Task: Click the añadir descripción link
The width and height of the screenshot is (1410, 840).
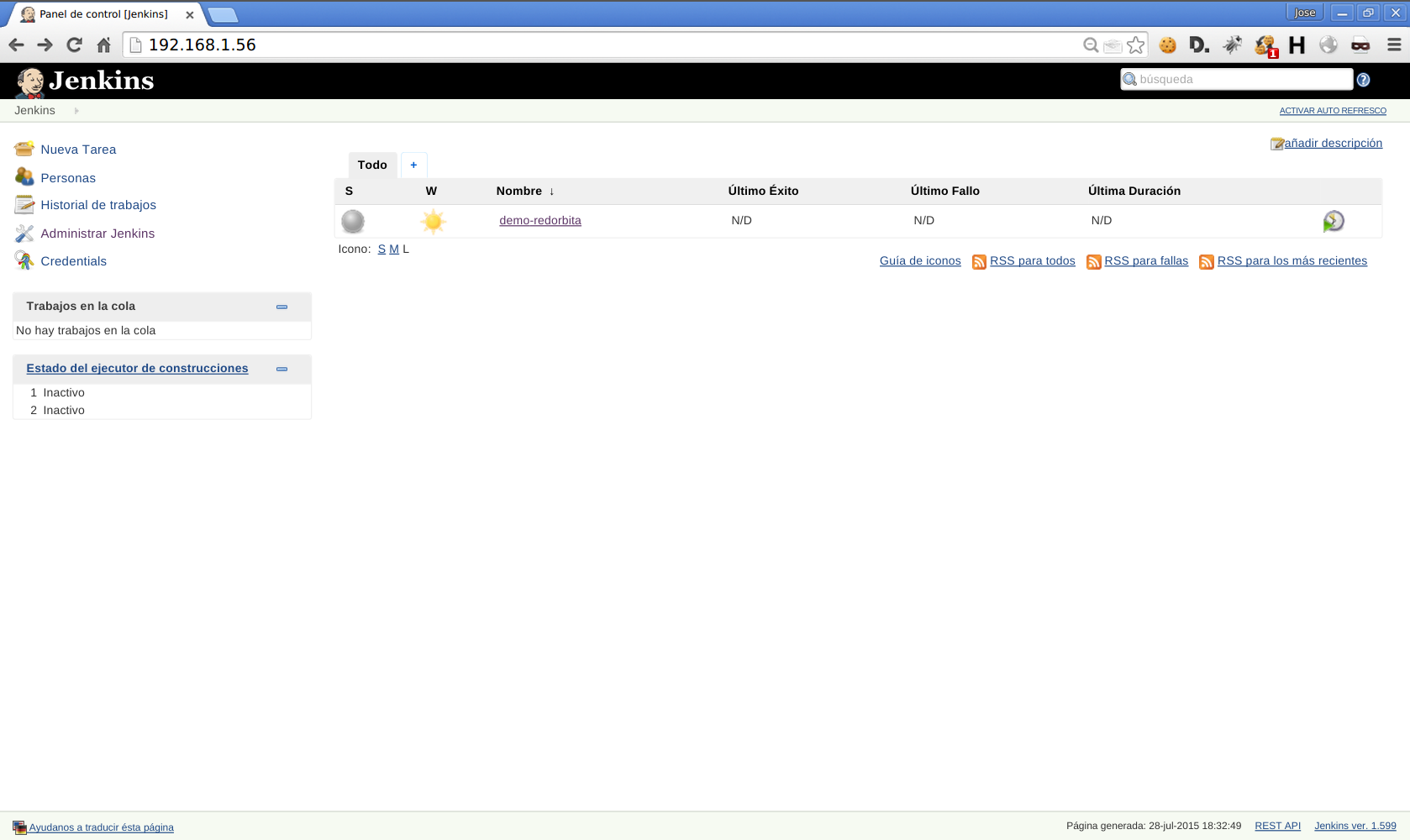Action: [1333, 144]
